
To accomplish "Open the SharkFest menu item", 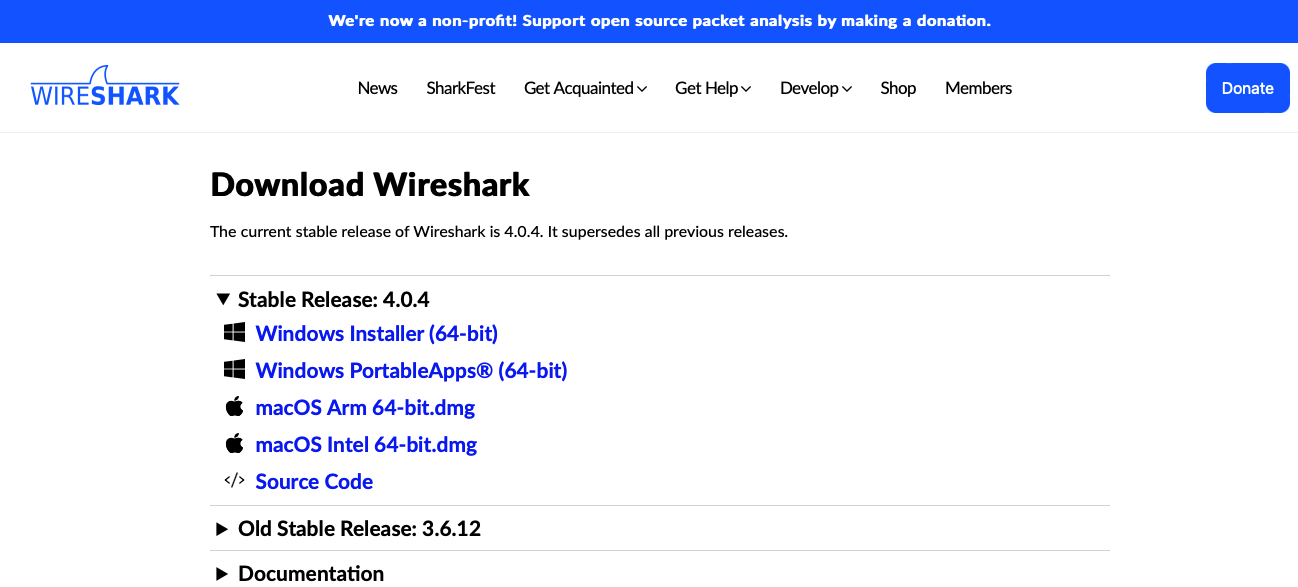I will [x=461, y=88].
